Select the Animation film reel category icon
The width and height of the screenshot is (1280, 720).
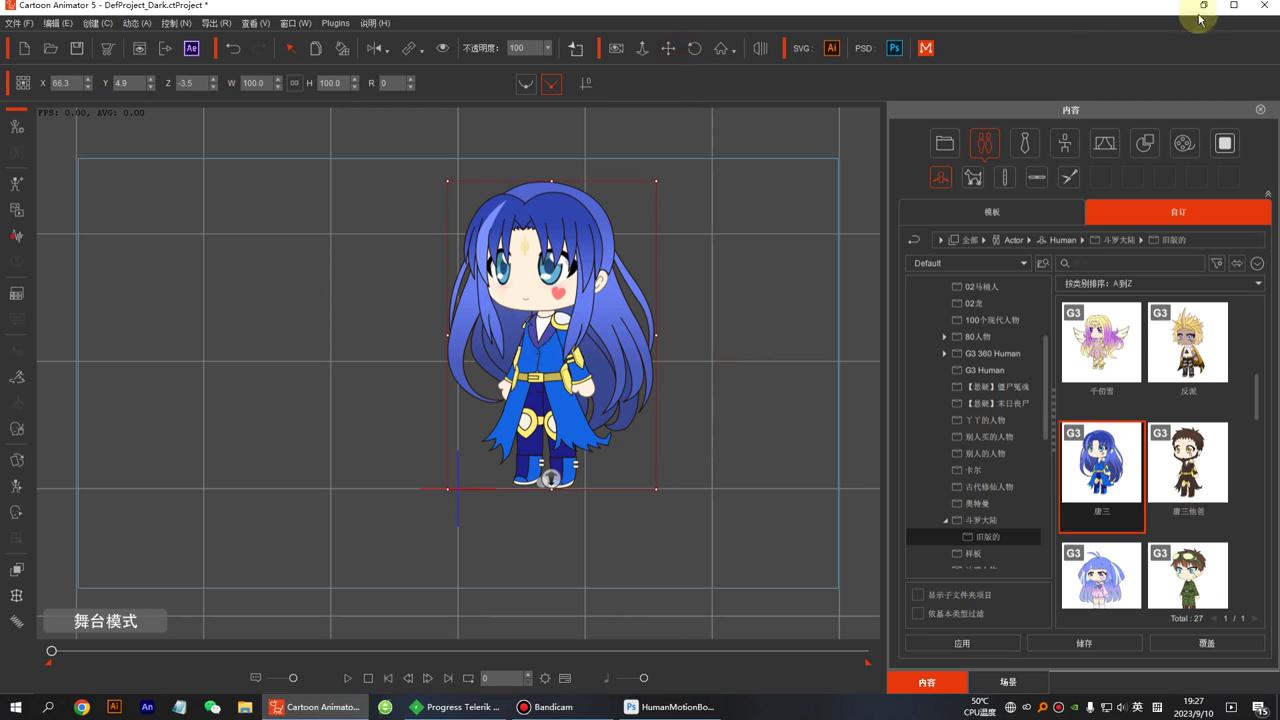(x=1184, y=143)
